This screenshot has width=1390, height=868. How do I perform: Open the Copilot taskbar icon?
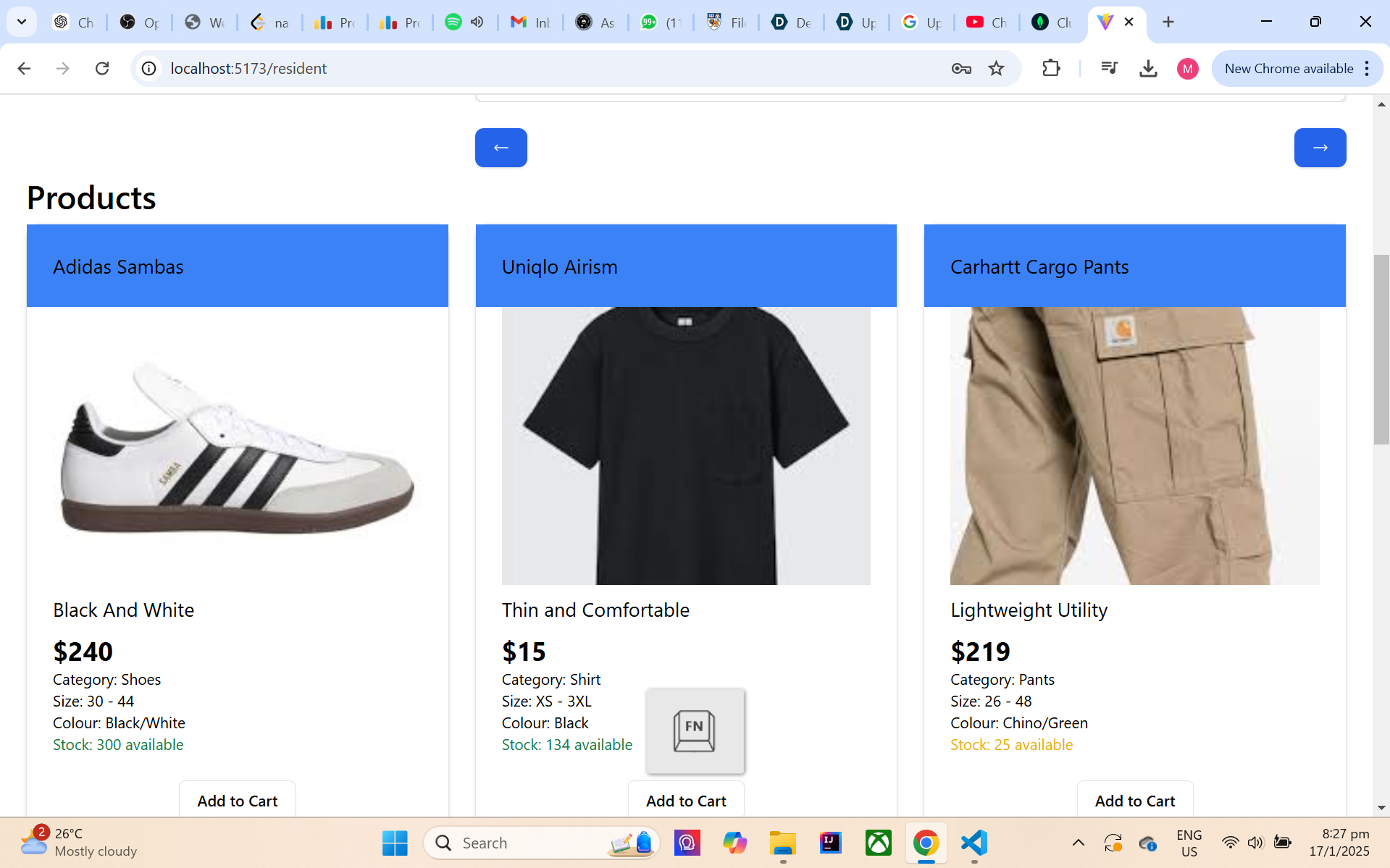point(734,843)
